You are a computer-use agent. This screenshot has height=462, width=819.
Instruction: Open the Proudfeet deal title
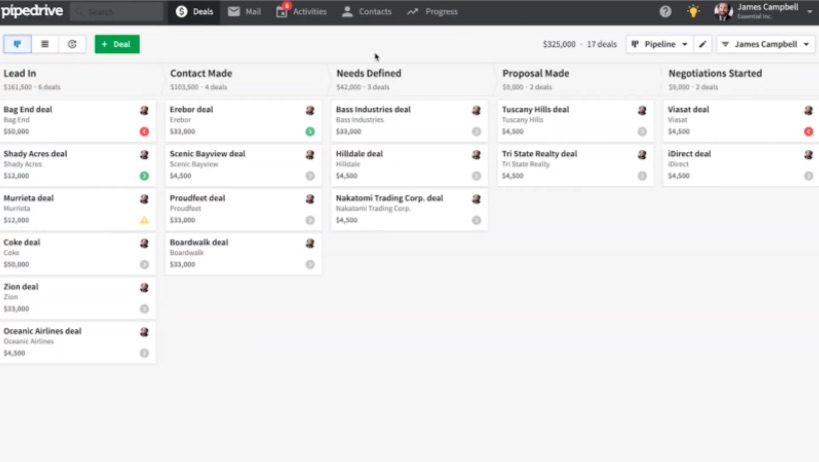(x=197, y=198)
